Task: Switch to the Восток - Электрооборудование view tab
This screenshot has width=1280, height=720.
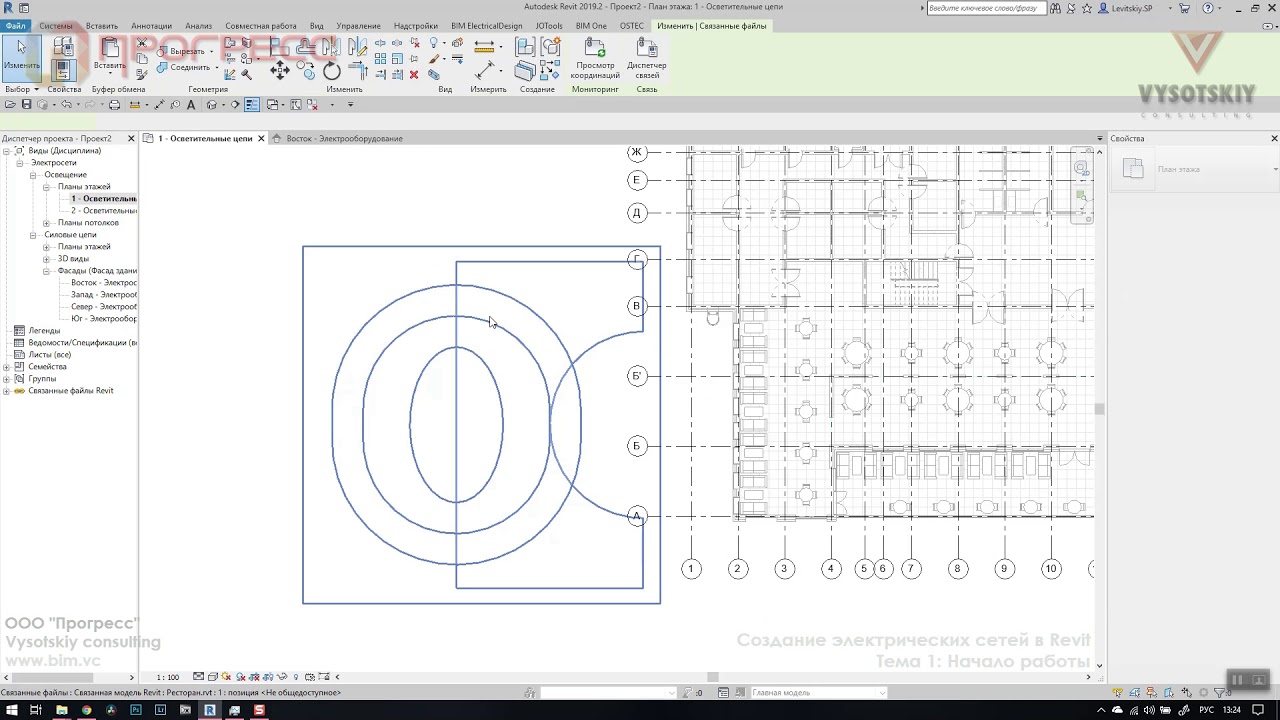Action: [x=344, y=139]
